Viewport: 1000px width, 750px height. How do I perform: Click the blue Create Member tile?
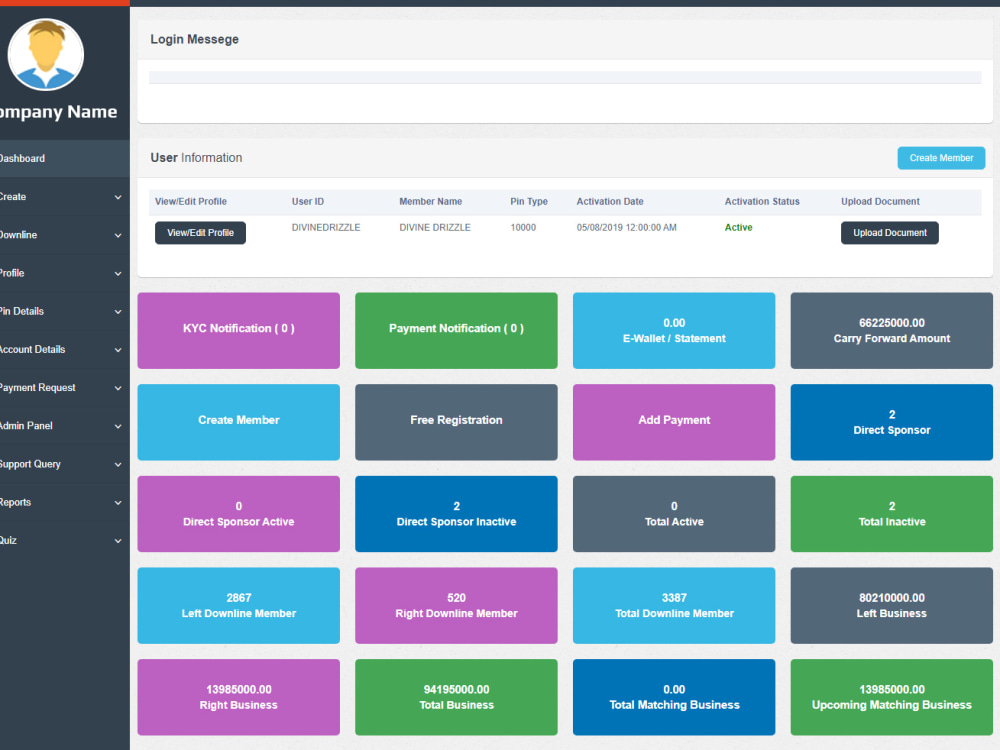tap(239, 422)
